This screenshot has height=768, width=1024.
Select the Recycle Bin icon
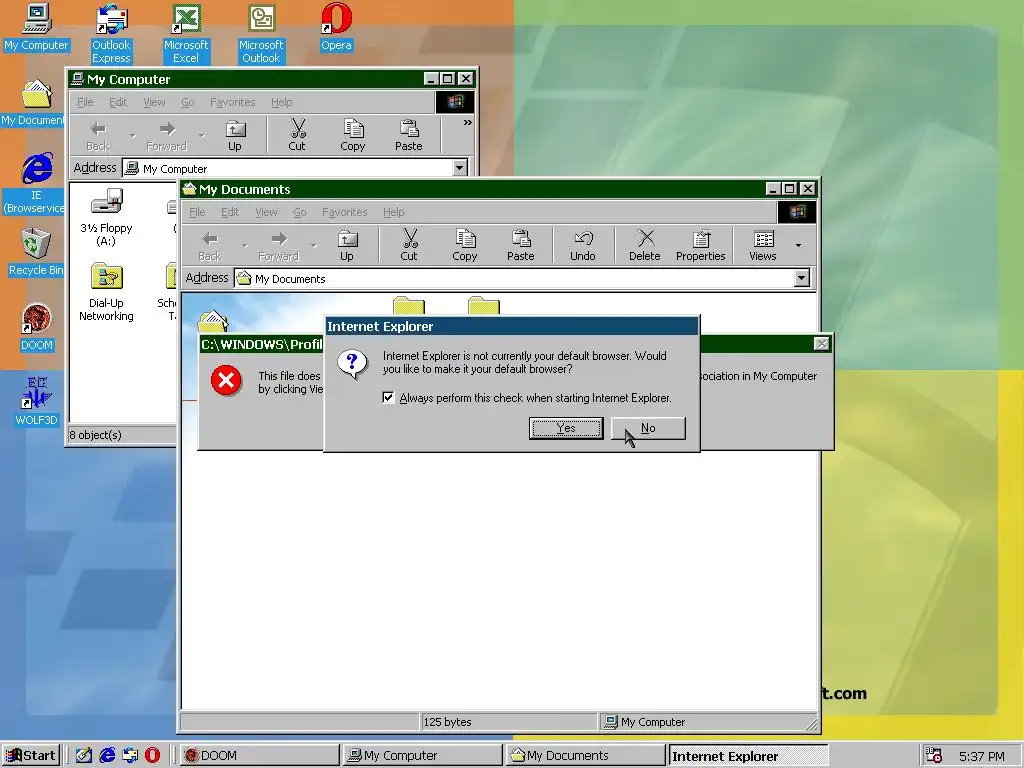tap(35, 252)
